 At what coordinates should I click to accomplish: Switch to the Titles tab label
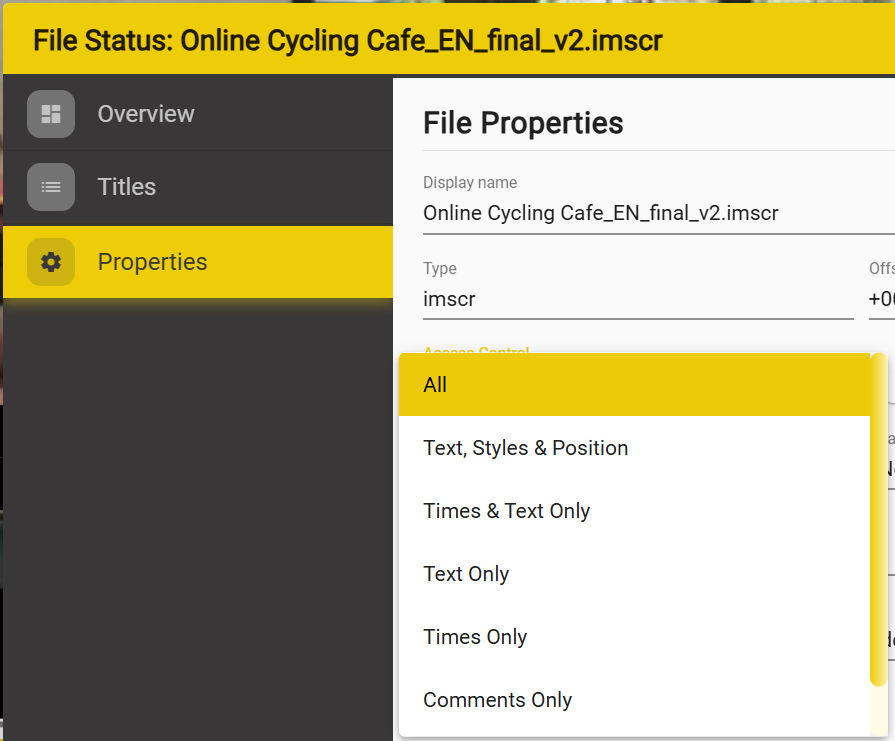127,187
